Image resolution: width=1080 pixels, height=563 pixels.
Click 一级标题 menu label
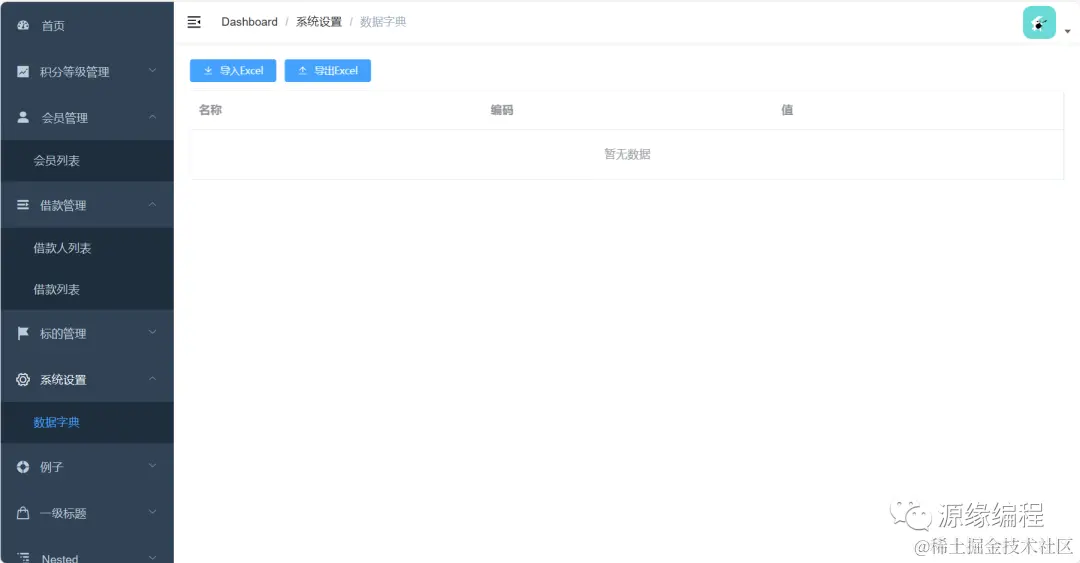point(63,513)
